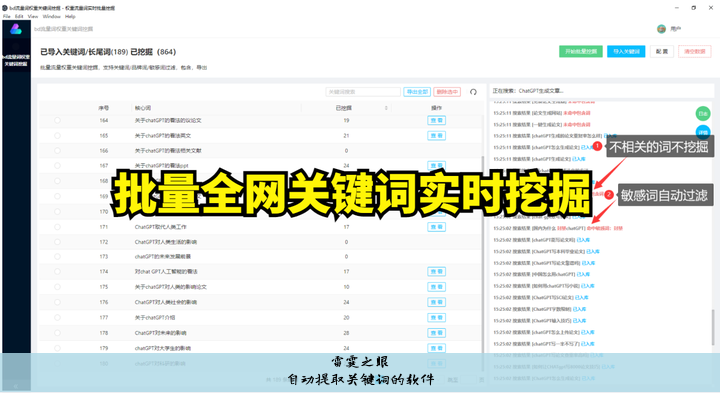Click the 正在搜索 status line
Viewport: 720px width, 393px height.
point(528,91)
